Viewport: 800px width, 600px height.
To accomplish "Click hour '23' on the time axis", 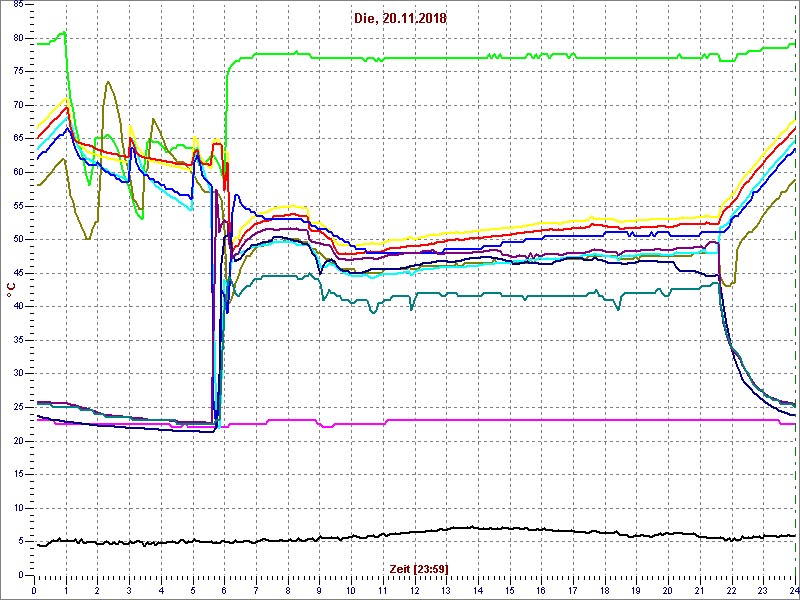I will click(764, 588).
